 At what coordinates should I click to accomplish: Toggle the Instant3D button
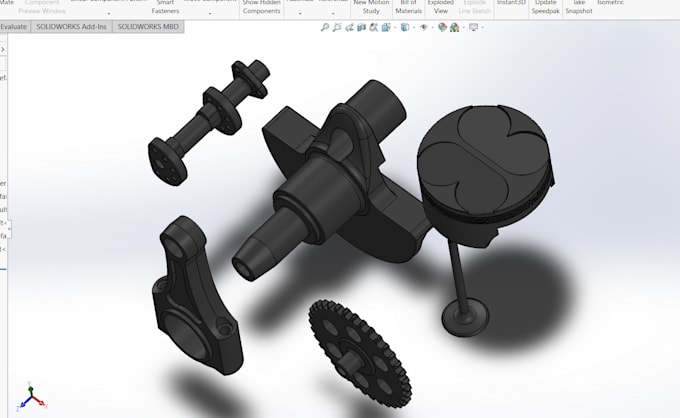click(511, 3)
